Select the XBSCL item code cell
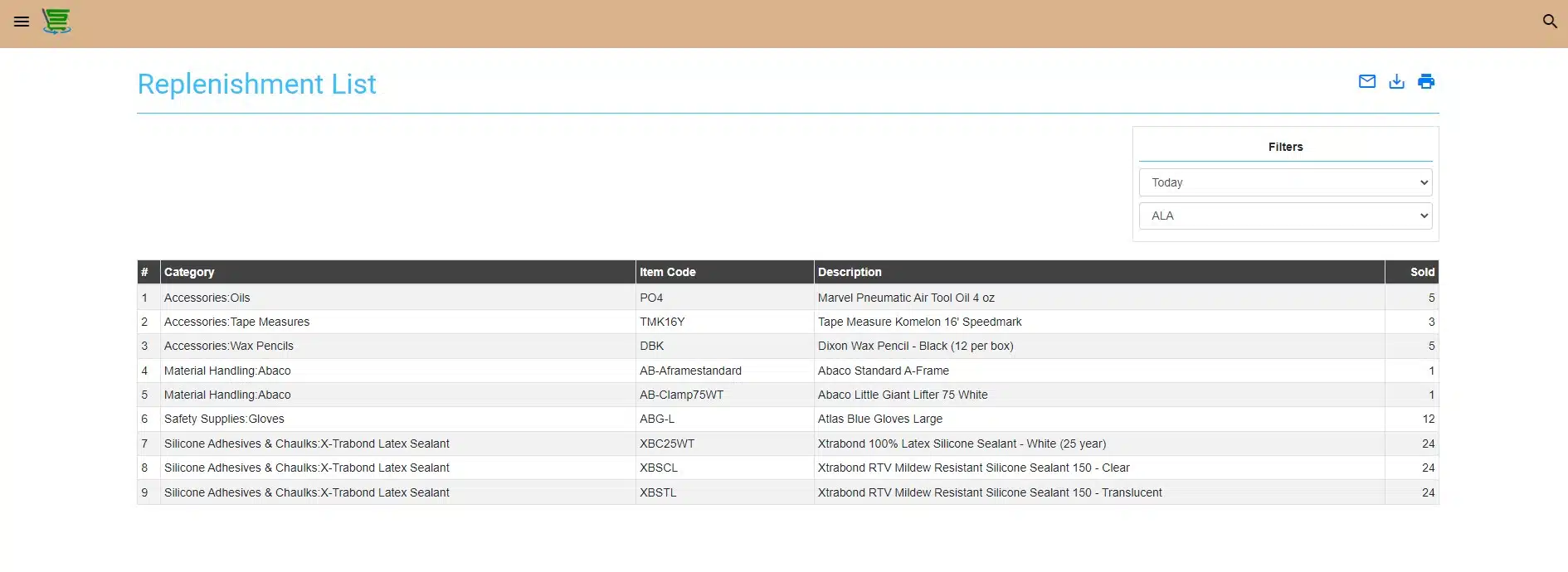Image resolution: width=1568 pixels, height=572 pixels. pyautogui.click(x=659, y=468)
